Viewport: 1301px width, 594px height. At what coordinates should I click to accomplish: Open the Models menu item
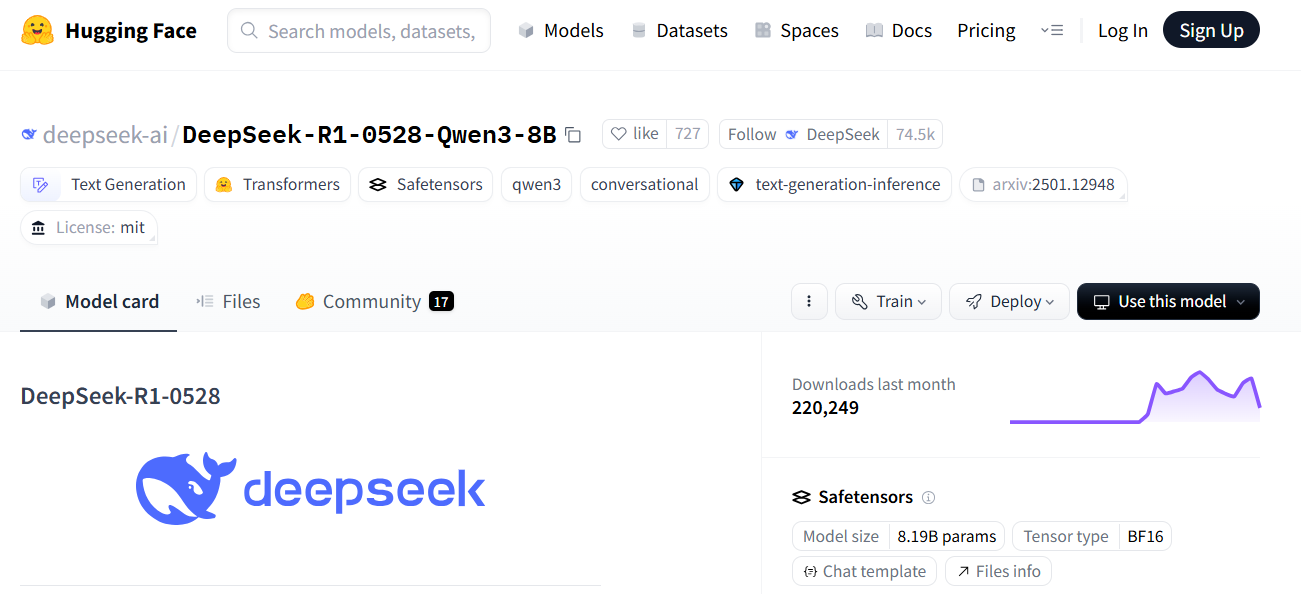click(x=561, y=31)
